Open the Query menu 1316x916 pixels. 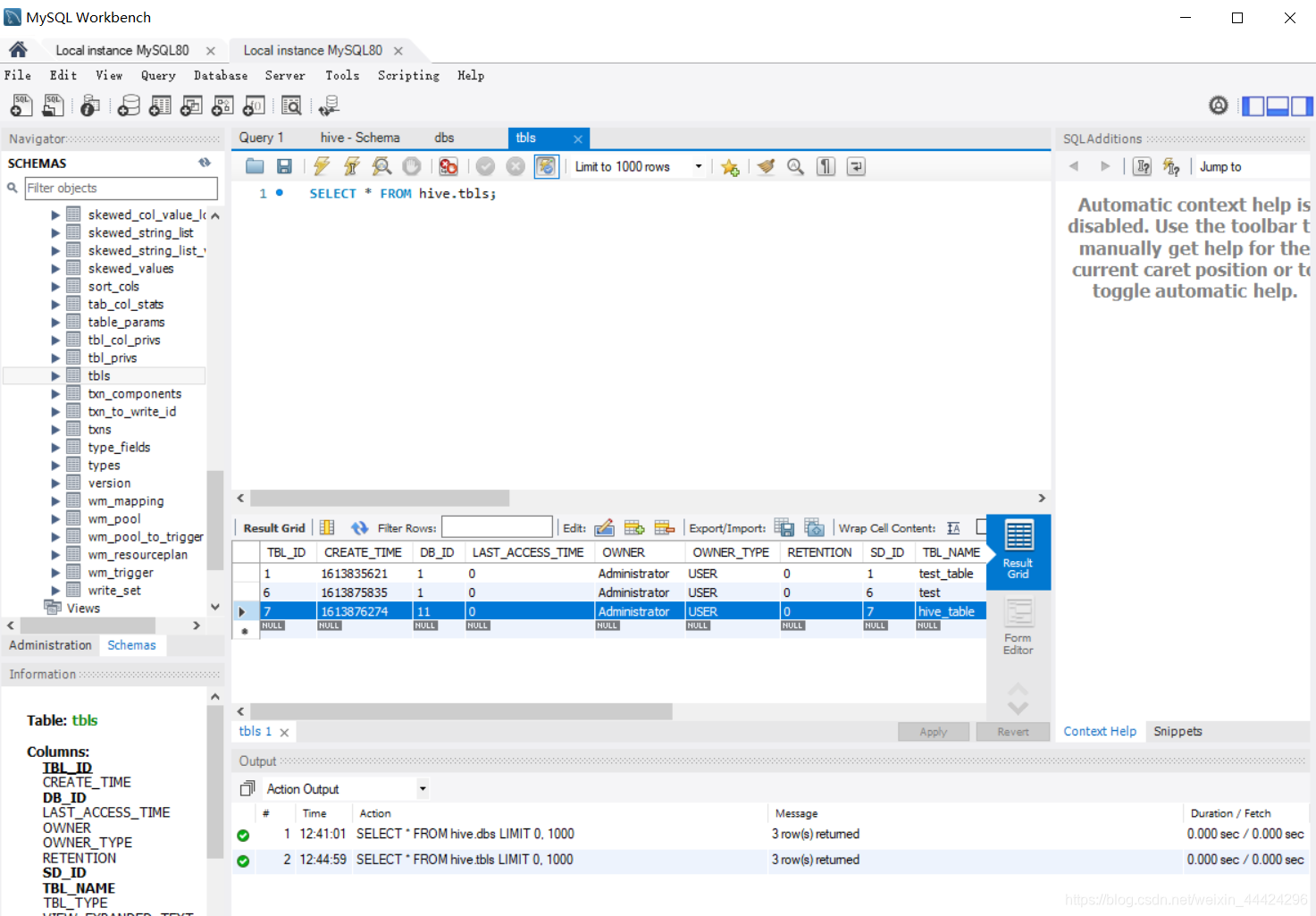[158, 76]
